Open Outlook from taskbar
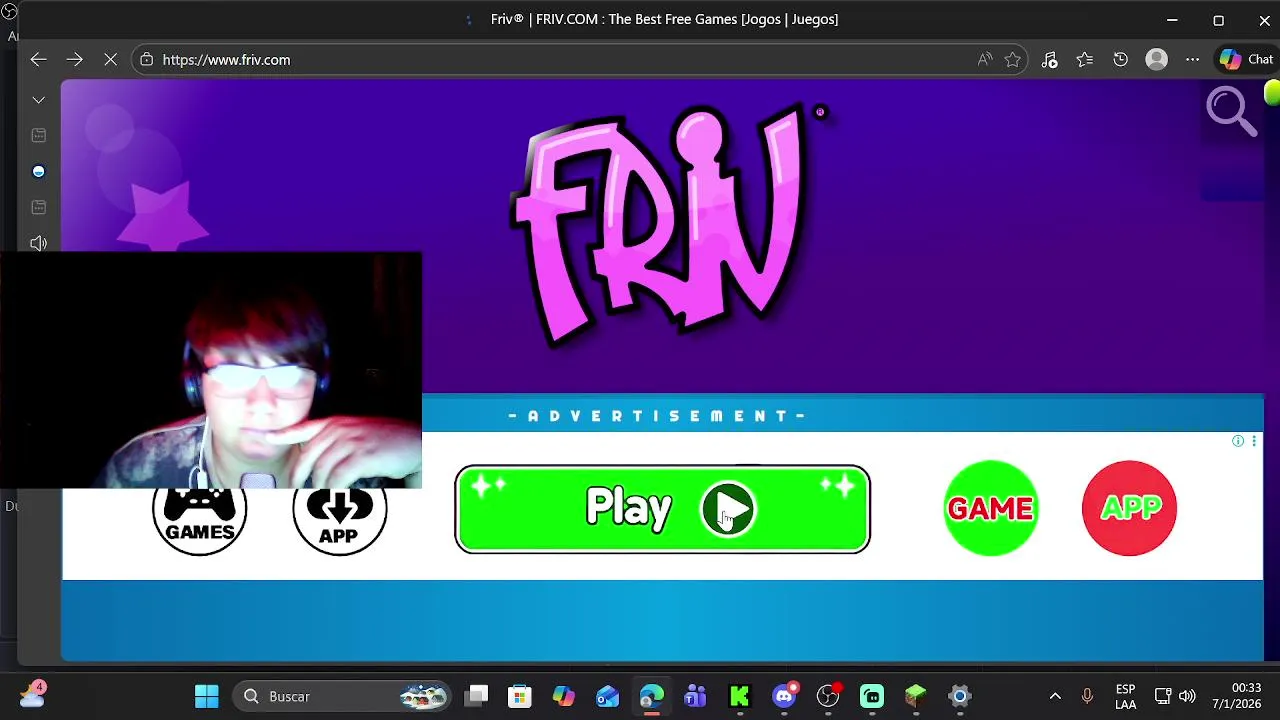 tap(608, 696)
